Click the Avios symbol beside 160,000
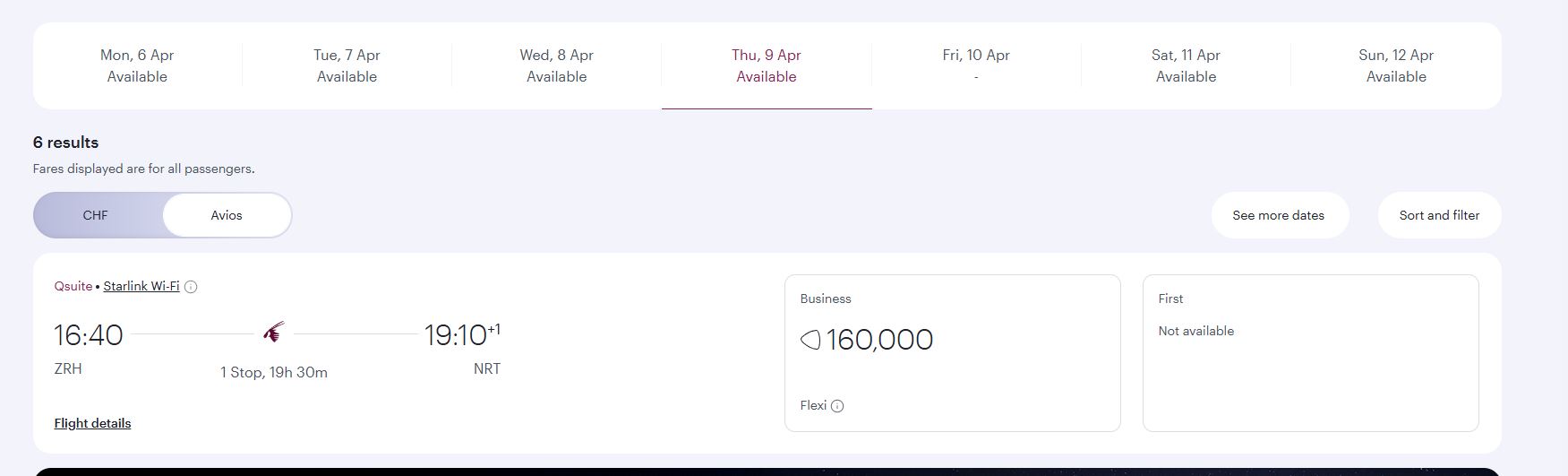The image size is (1568, 476). click(x=810, y=340)
